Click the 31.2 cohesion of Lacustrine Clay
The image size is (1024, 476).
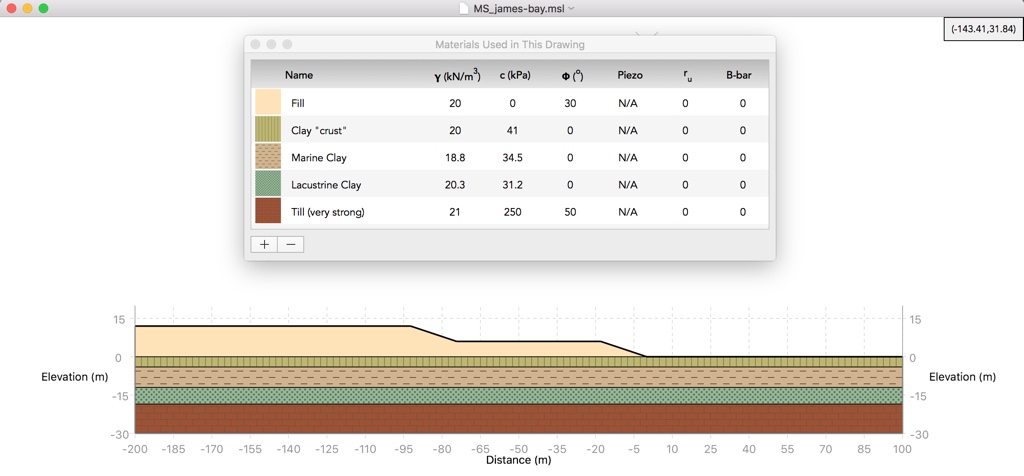[514, 185]
